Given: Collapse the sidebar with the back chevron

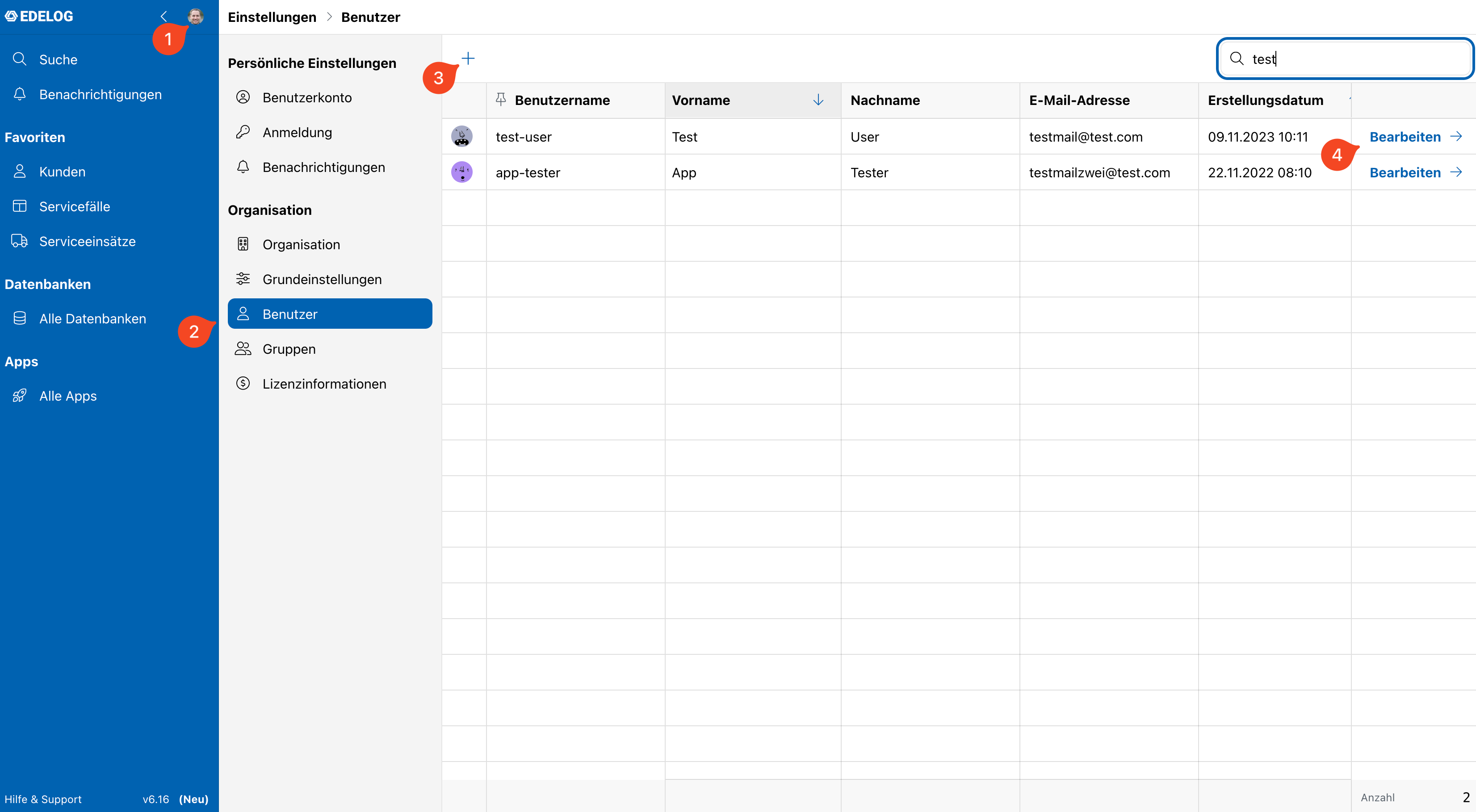Looking at the screenshot, I should [x=164, y=16].
